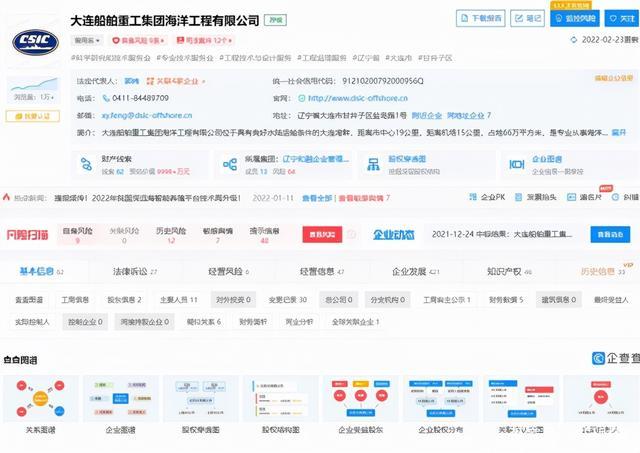
Task: Click the 我要认证 button
Action: pos(33,116)
